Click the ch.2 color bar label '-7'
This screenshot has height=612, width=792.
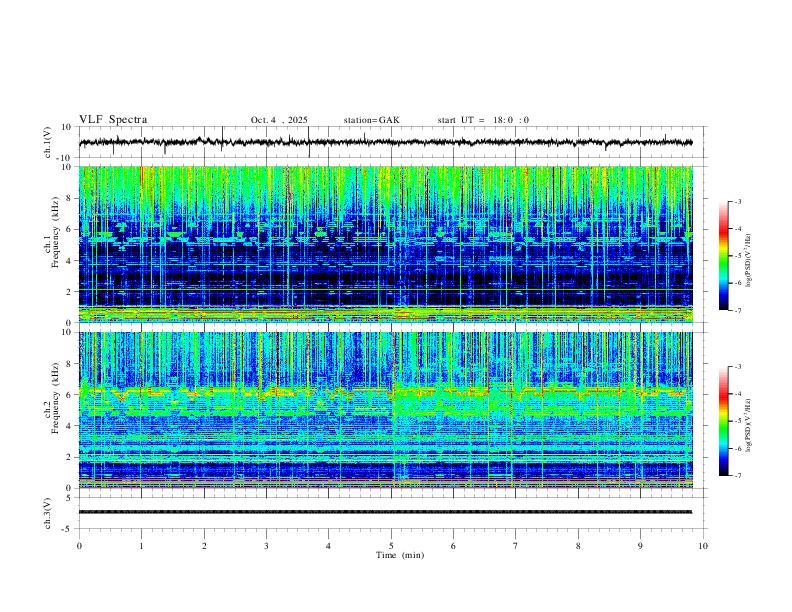pos(737,476)
